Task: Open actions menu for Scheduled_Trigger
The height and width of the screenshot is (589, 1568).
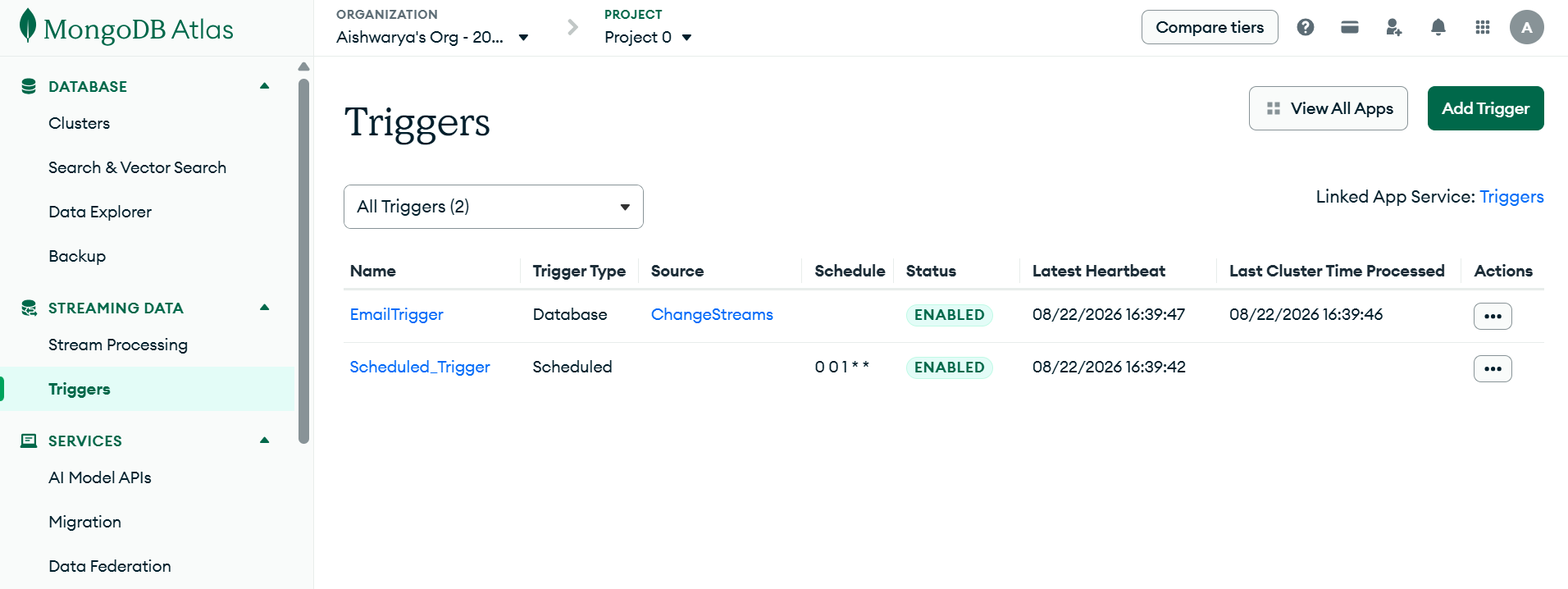Action: (1493, 368)
